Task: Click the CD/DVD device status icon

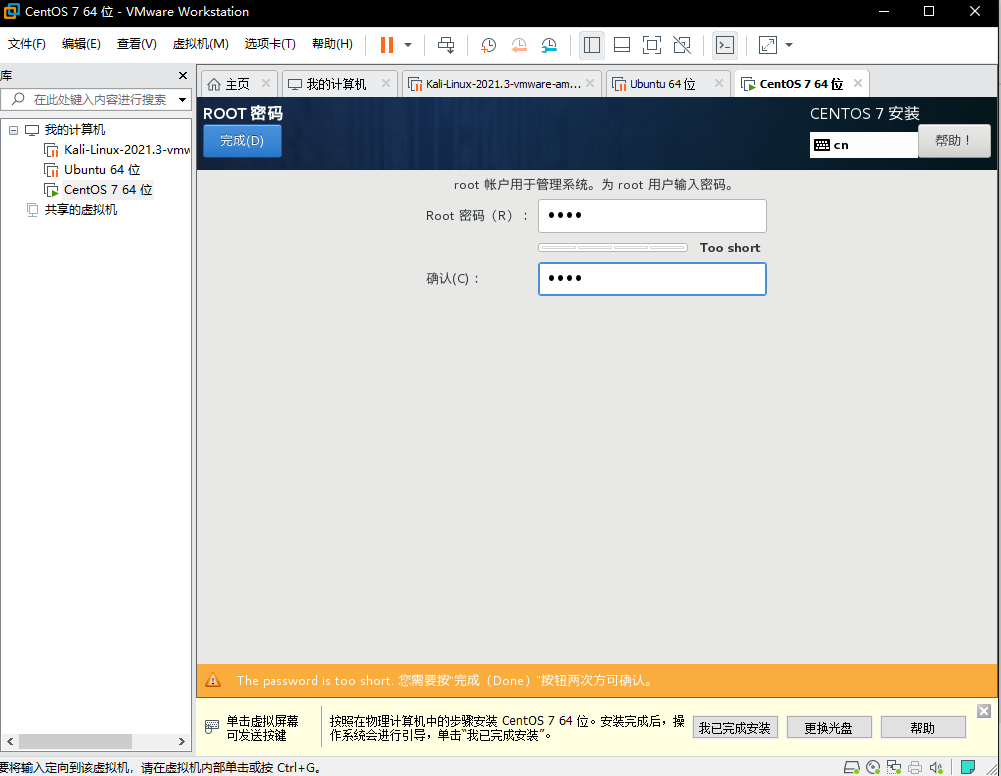Action: [873, 766]
